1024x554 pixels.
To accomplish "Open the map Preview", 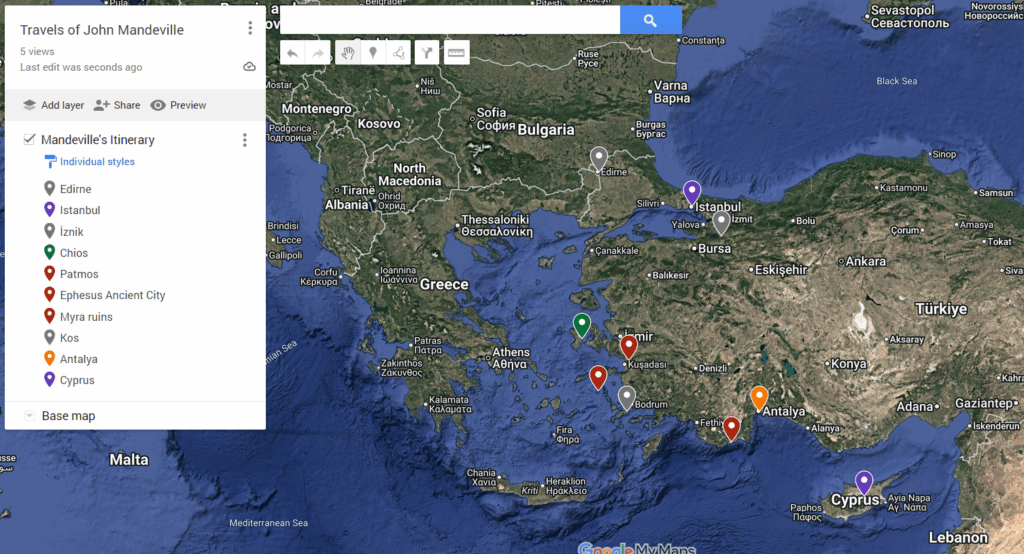I will 178,105.
